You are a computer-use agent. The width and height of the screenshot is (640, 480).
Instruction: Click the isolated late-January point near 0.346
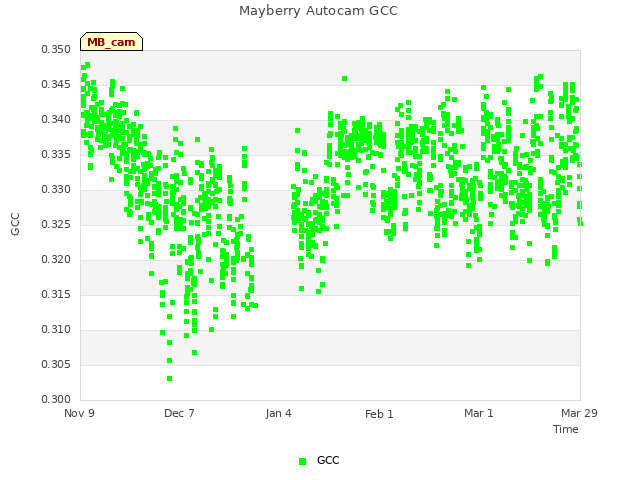pos(344,79)
